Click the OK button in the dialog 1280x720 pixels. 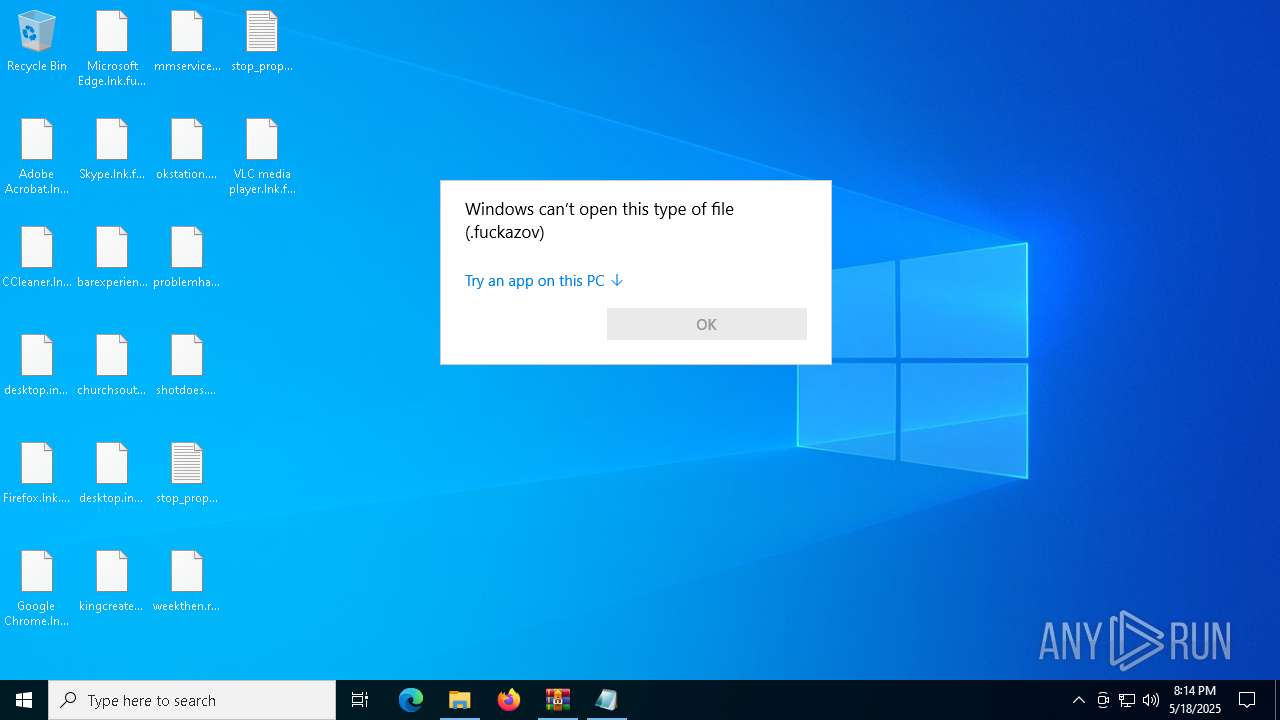pos(707,324)
